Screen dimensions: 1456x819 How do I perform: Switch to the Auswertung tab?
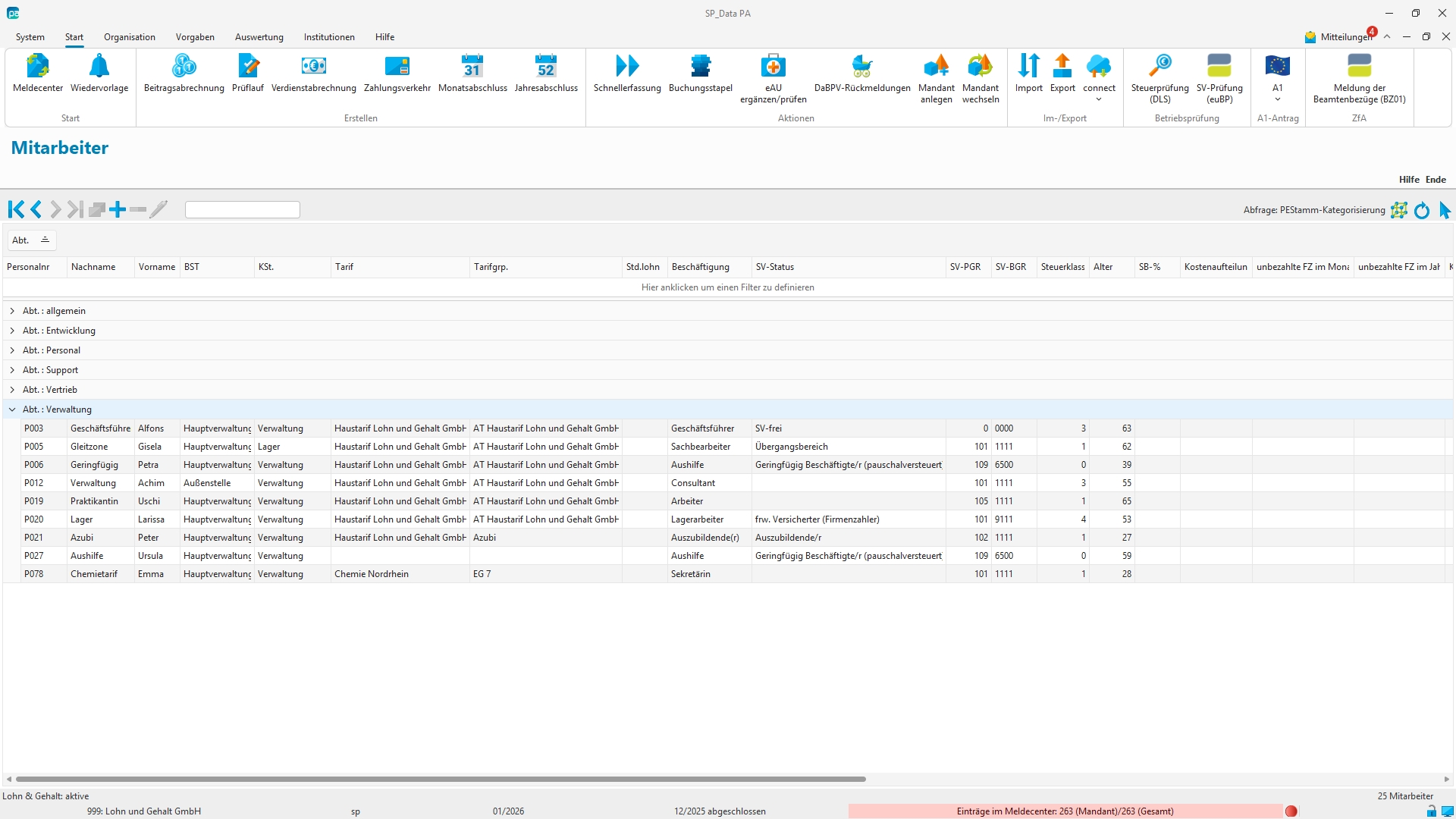pos(259,37)
